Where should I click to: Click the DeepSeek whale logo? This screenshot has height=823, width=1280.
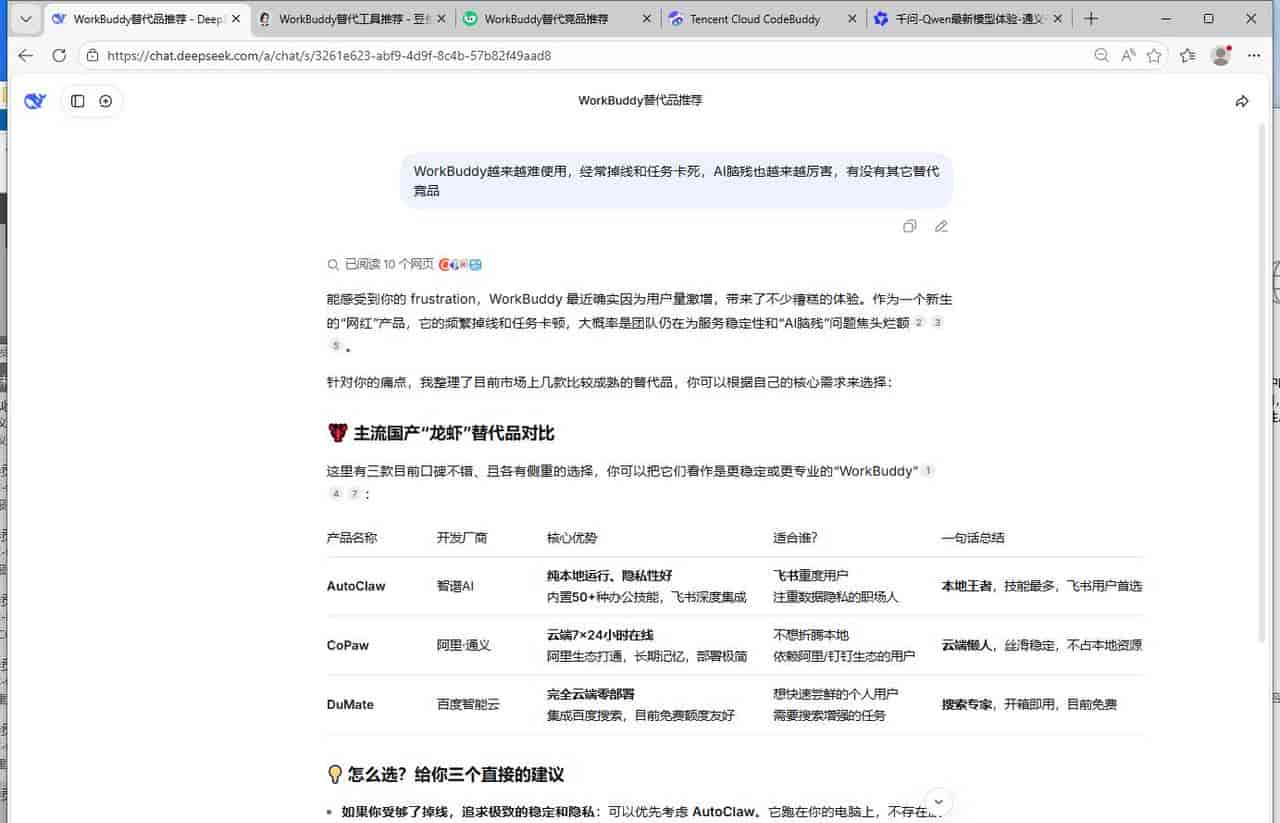(35, 101)
